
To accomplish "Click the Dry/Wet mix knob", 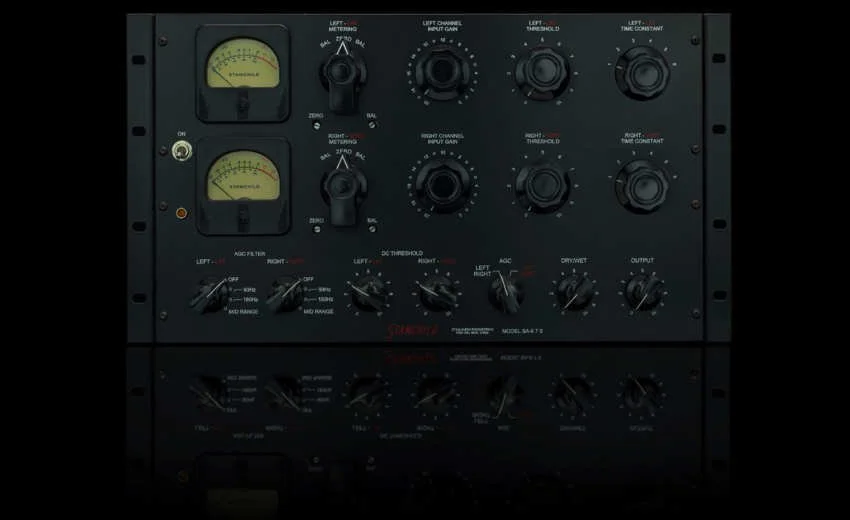I will coord(574,292).
